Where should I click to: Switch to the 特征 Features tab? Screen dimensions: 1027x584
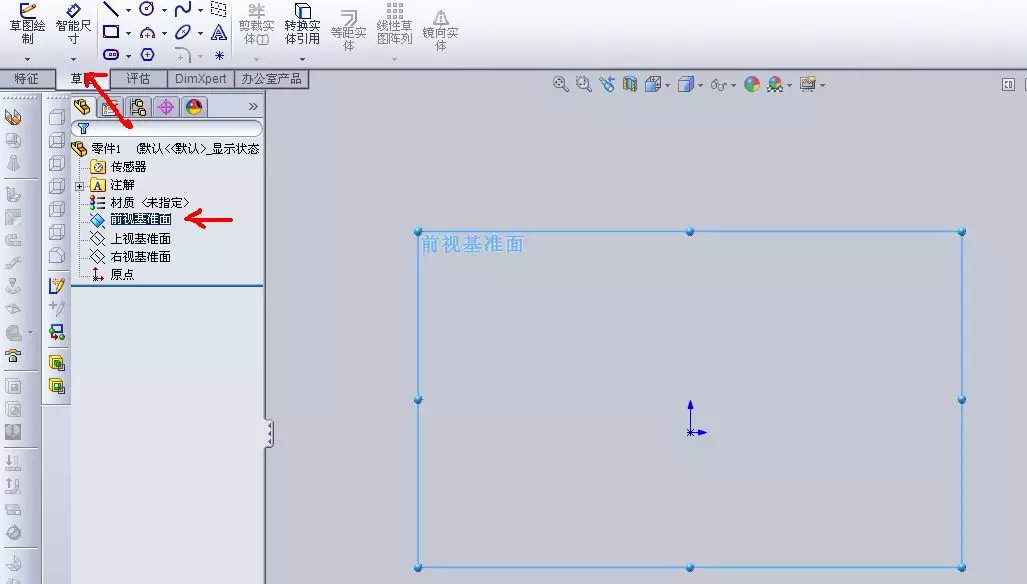[27, 79]
